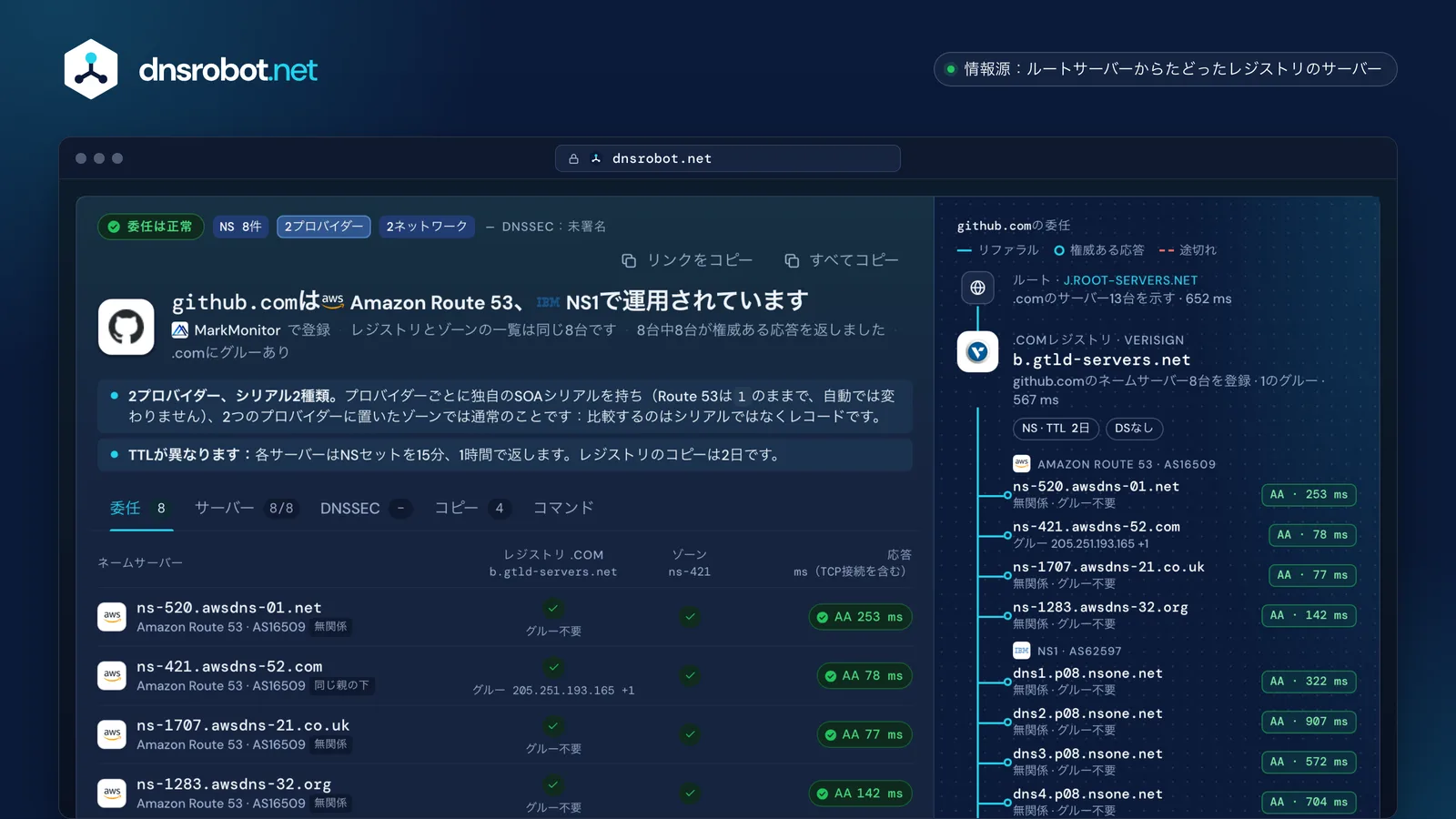Click the DNSSEC：未署名 status text

point(553,227)
